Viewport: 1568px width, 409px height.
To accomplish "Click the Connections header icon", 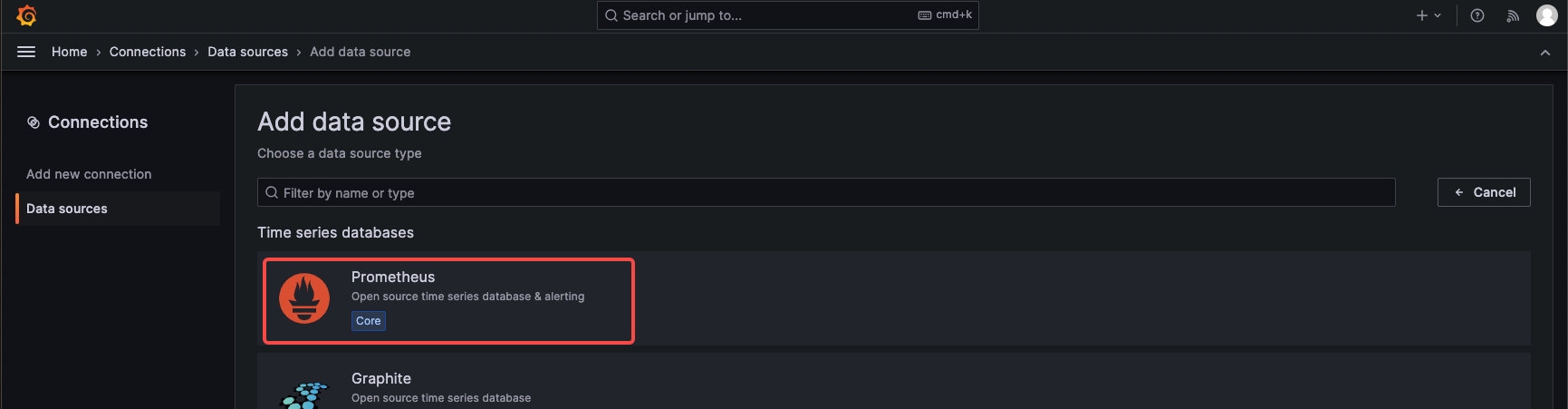I will [34, 122].
